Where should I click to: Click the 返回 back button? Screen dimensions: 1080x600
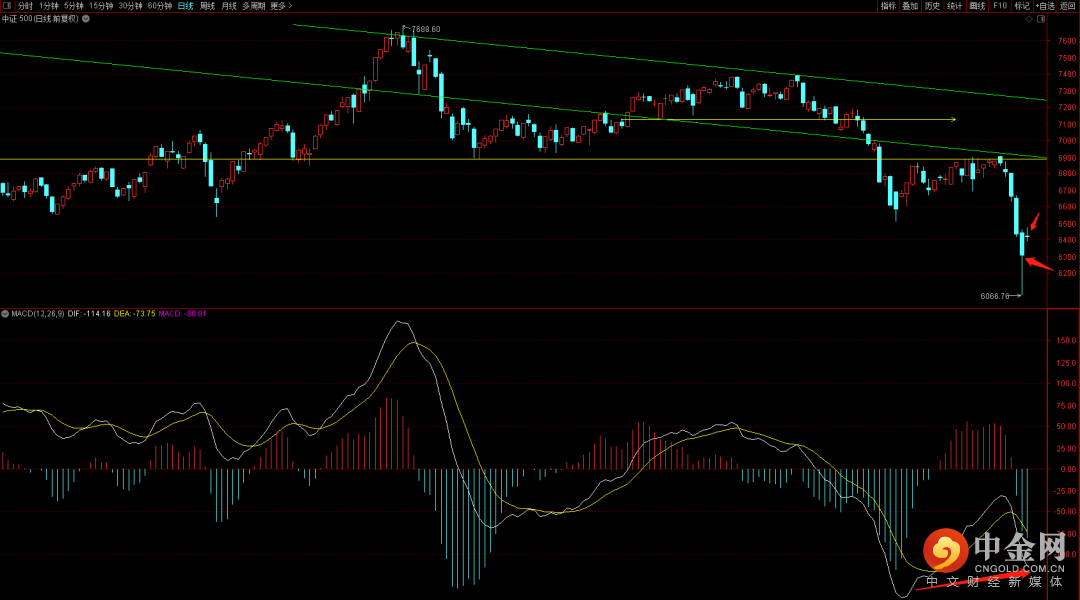tap(1068, 6)
